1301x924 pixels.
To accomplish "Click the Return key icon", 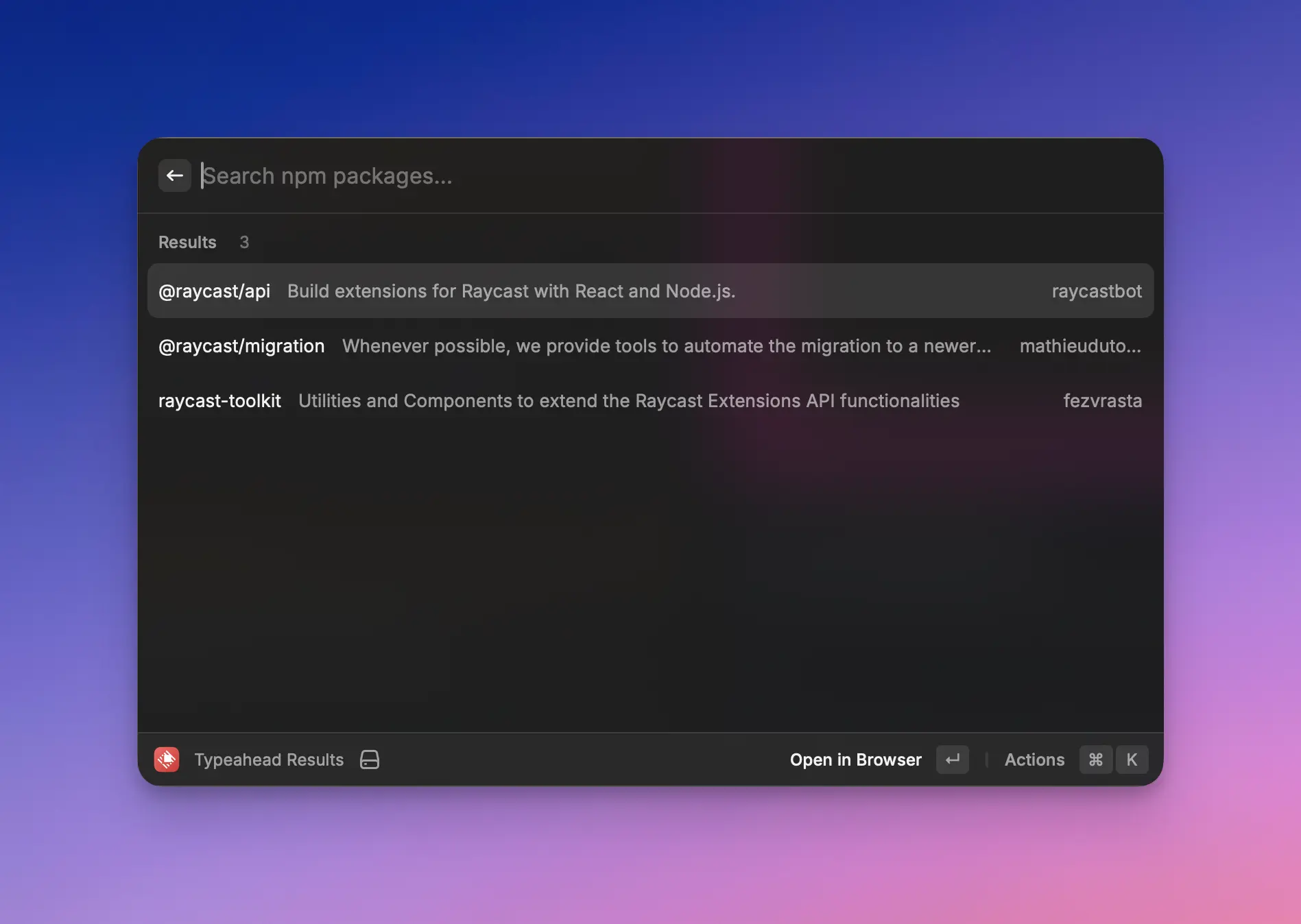I will [952, 759].
